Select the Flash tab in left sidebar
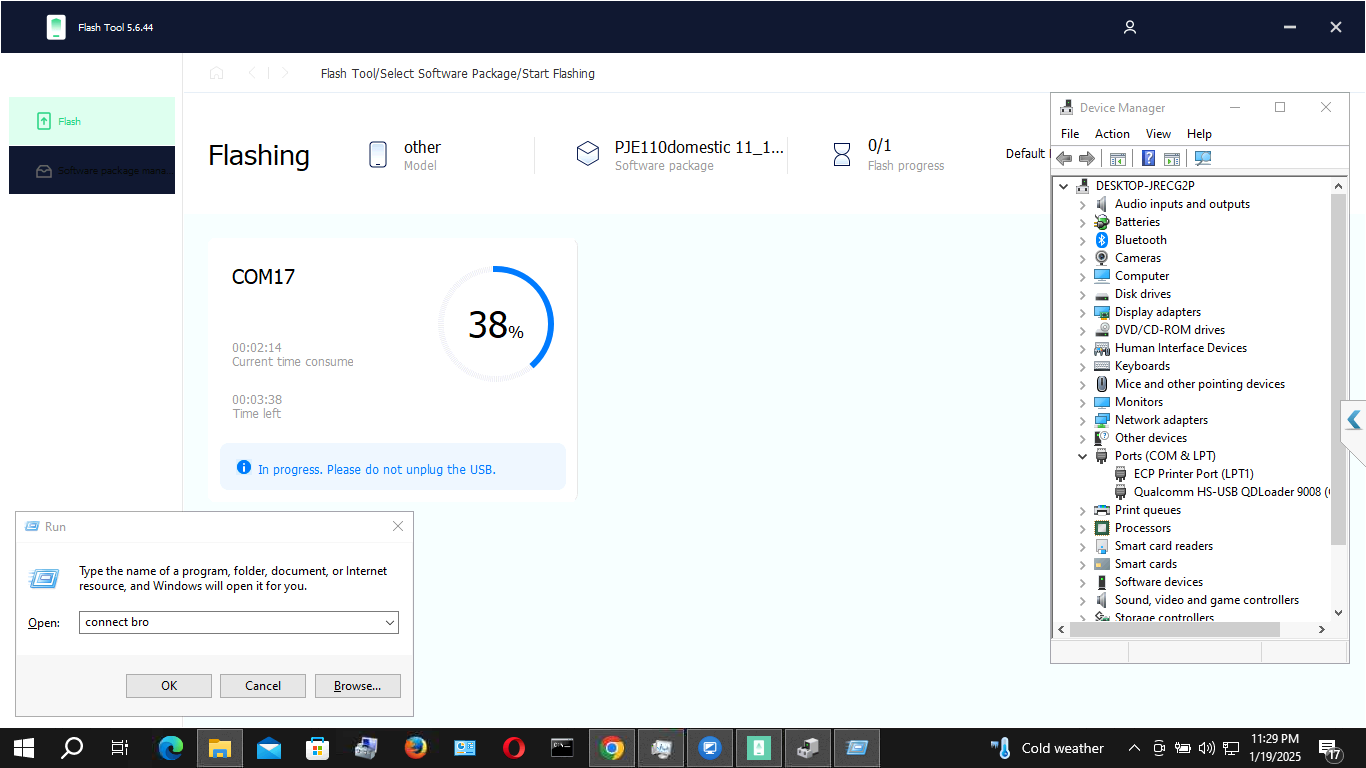Screen dimensions: 1366x768 92,121
